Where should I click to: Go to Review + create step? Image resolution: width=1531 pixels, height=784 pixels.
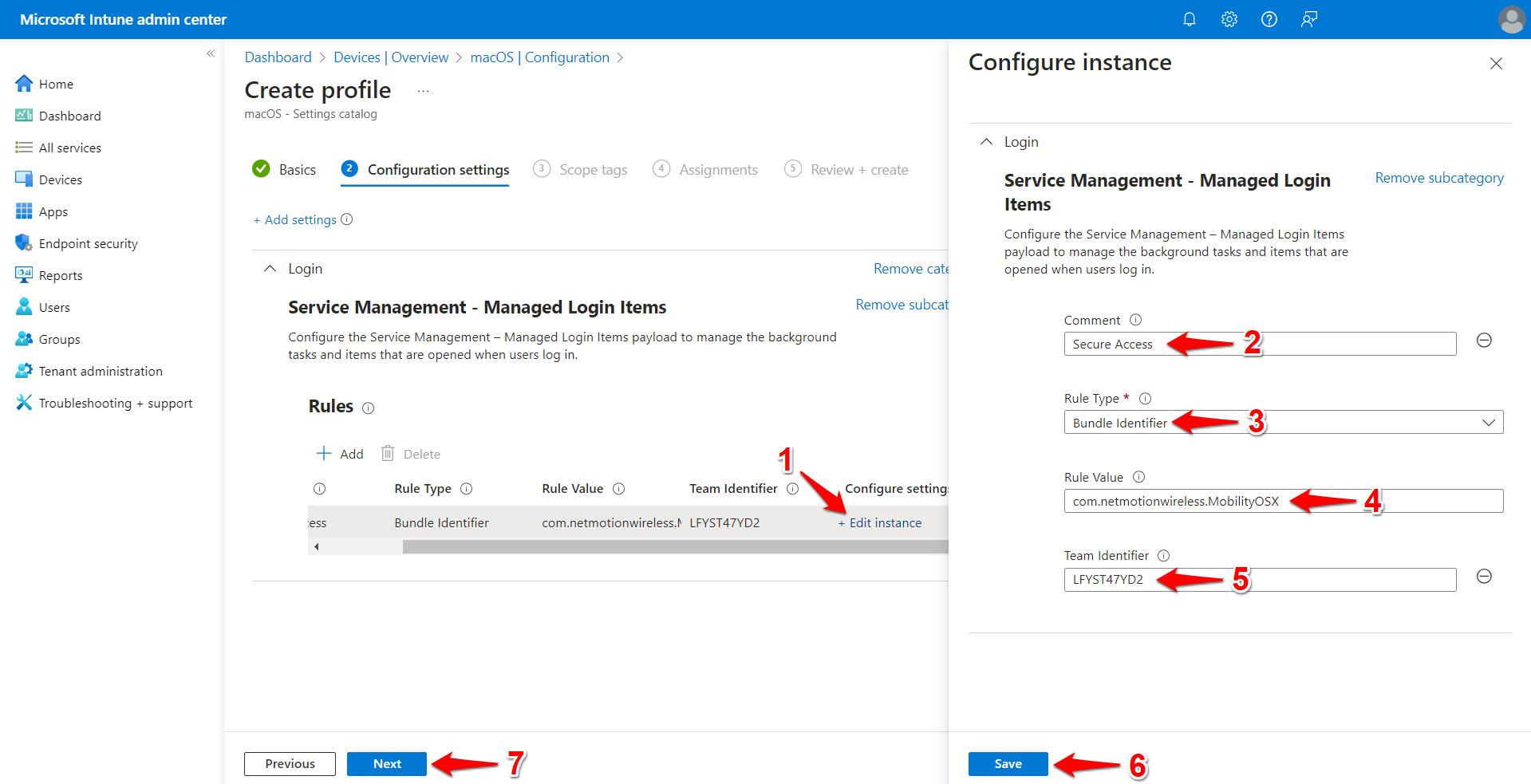point(846,169)
